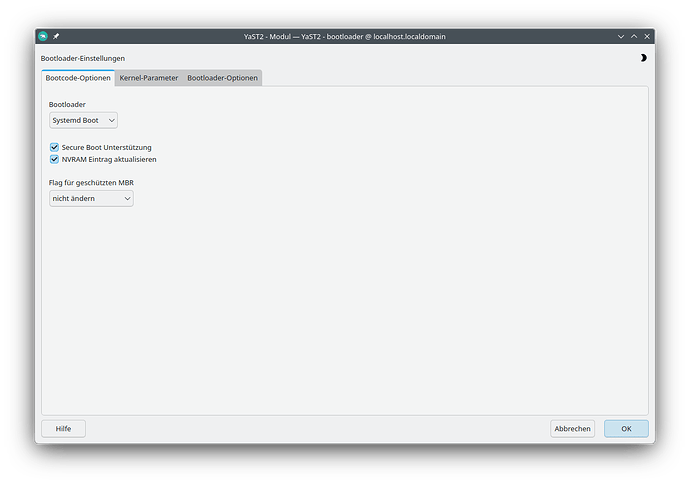Viewport: 690px width, 484px height.
Task: Maximize the YaST2 bootloader window
Action: tap(634, 37)
